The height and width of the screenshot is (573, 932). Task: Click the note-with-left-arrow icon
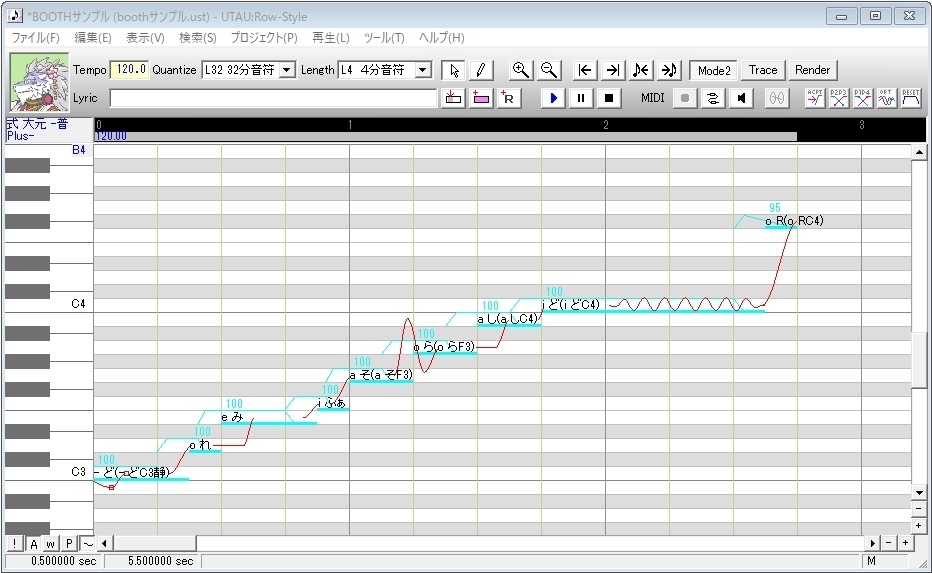click(x=641, y=70)
